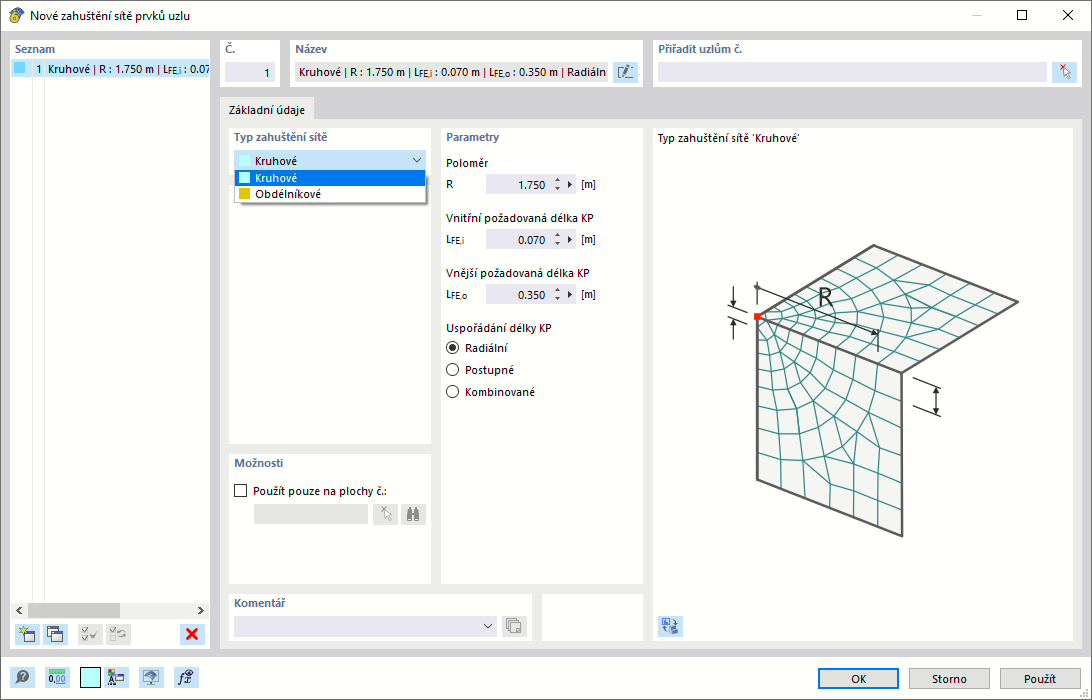Click the mesh refinement preview illustration
This screenshot has height=700, width=1092.
pyautogui.click(x=873, y=390)
